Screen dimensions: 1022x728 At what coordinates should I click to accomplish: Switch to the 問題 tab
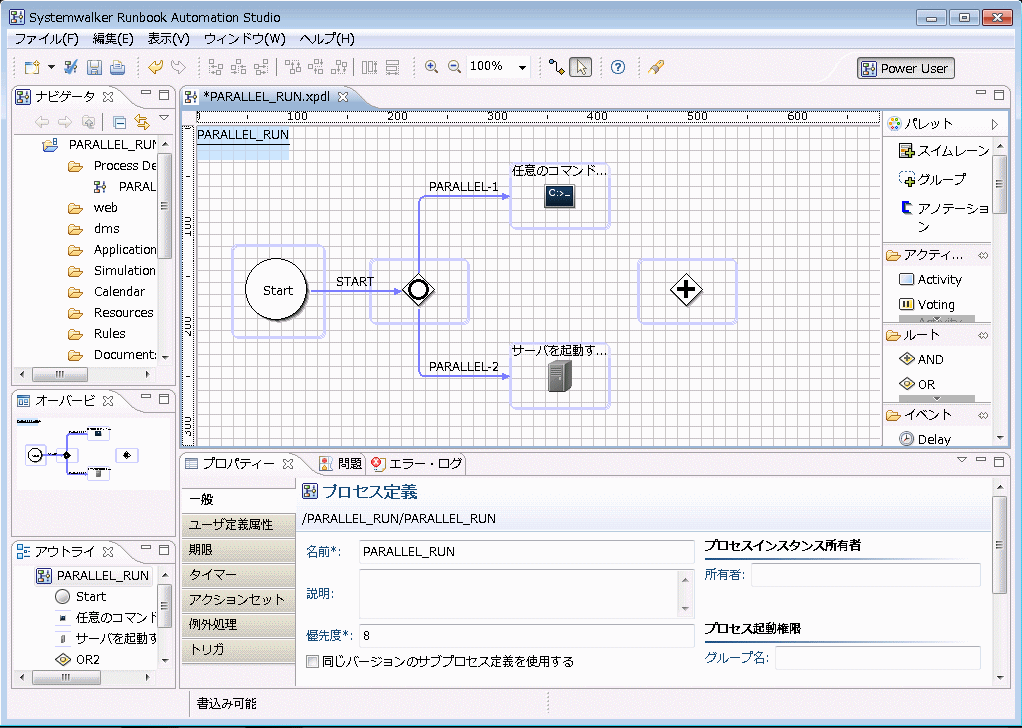[x=340, y=463]
